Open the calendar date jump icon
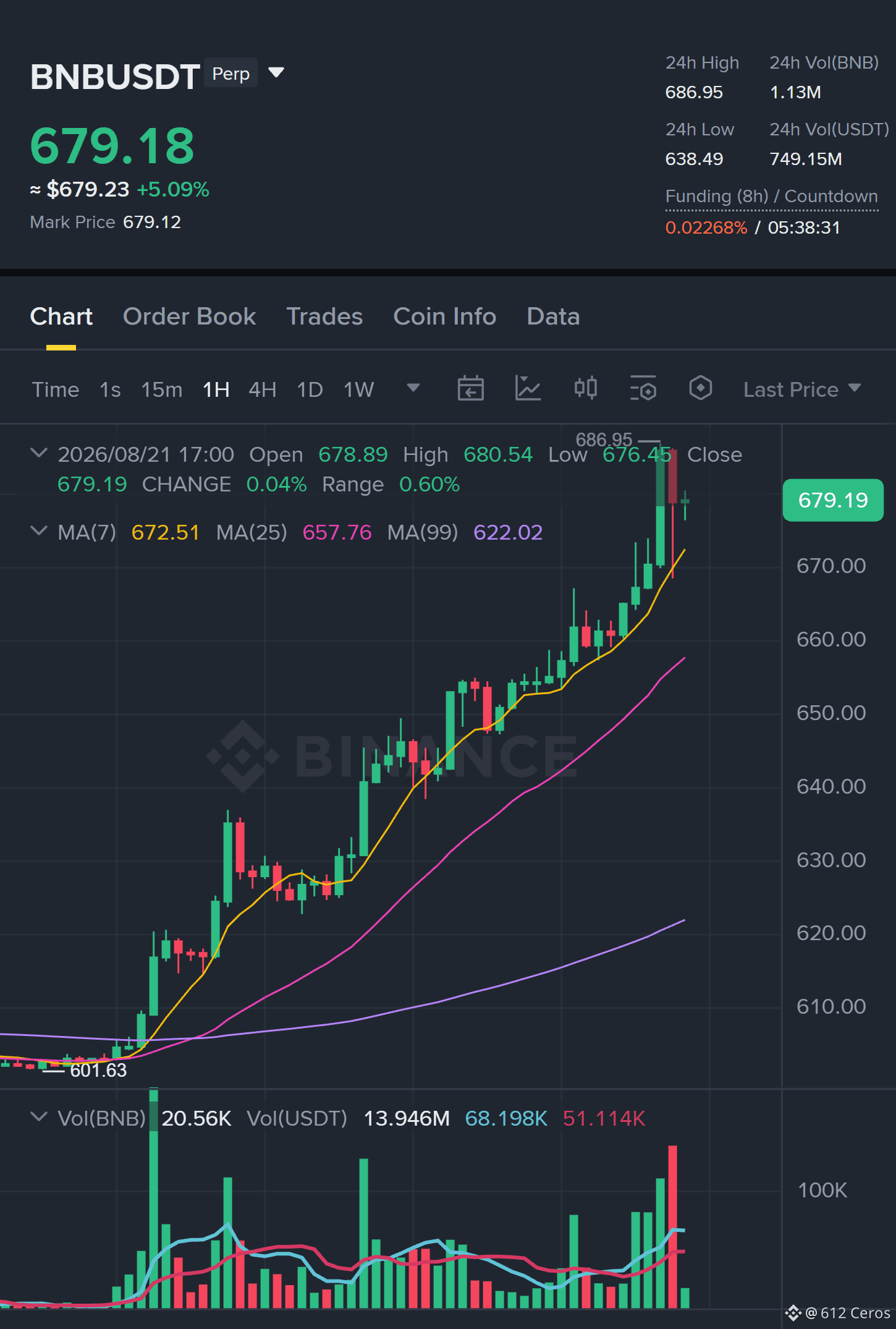This screenshot has height=1329, width=896. (470, 389)
